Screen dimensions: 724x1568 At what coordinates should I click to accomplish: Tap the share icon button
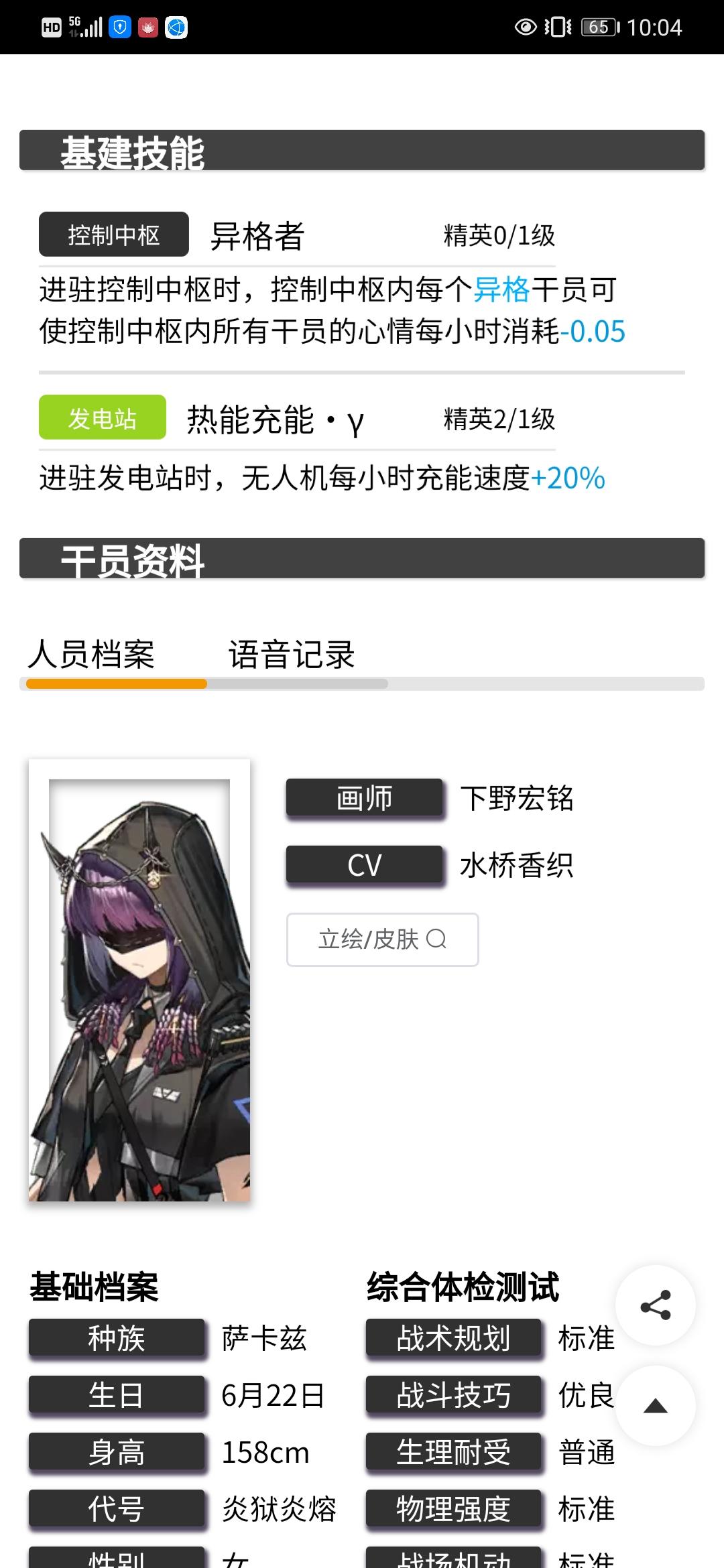point(655,1305)
